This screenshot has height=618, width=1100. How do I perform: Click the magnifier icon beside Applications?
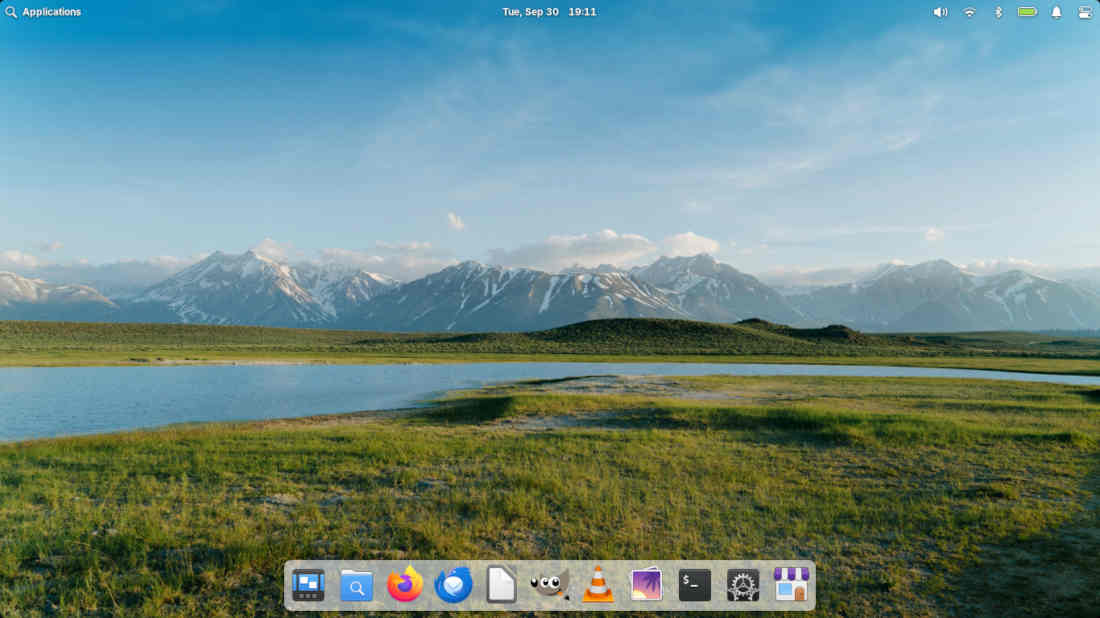coord(11,12)
